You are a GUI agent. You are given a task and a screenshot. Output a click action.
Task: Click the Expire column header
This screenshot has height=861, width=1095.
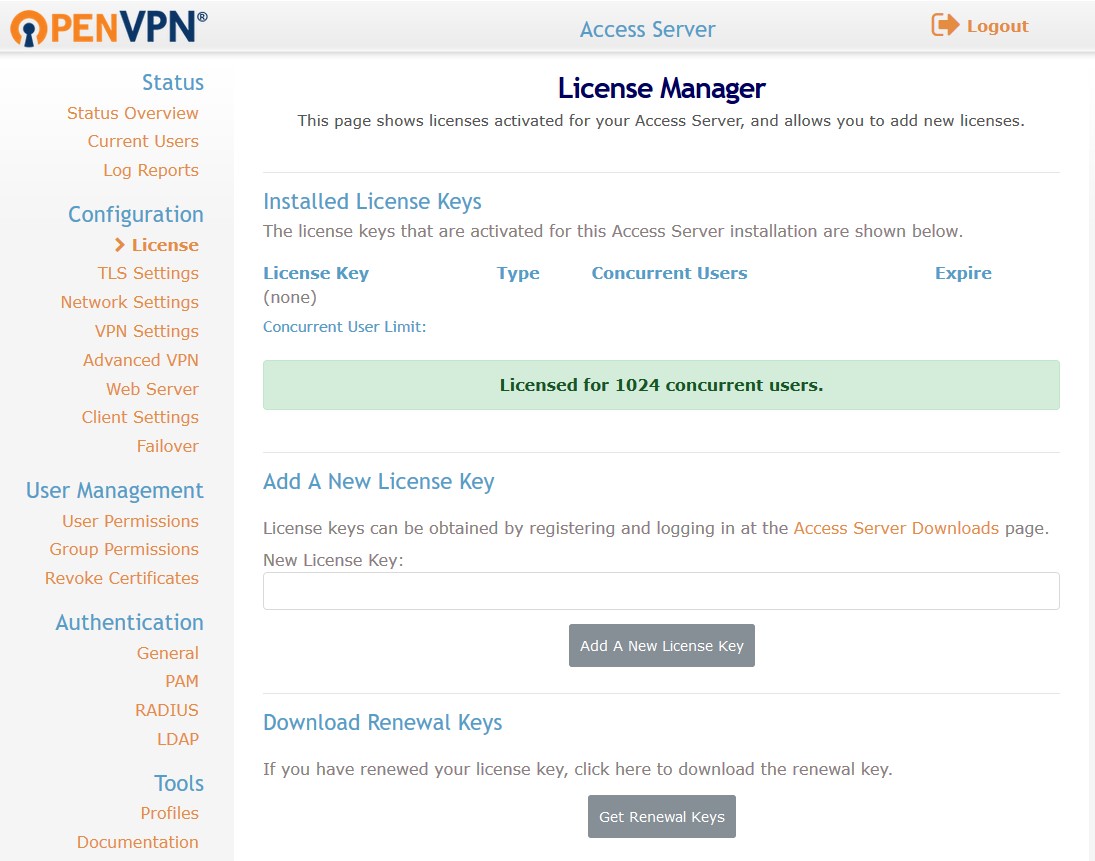tap(963, 273)
